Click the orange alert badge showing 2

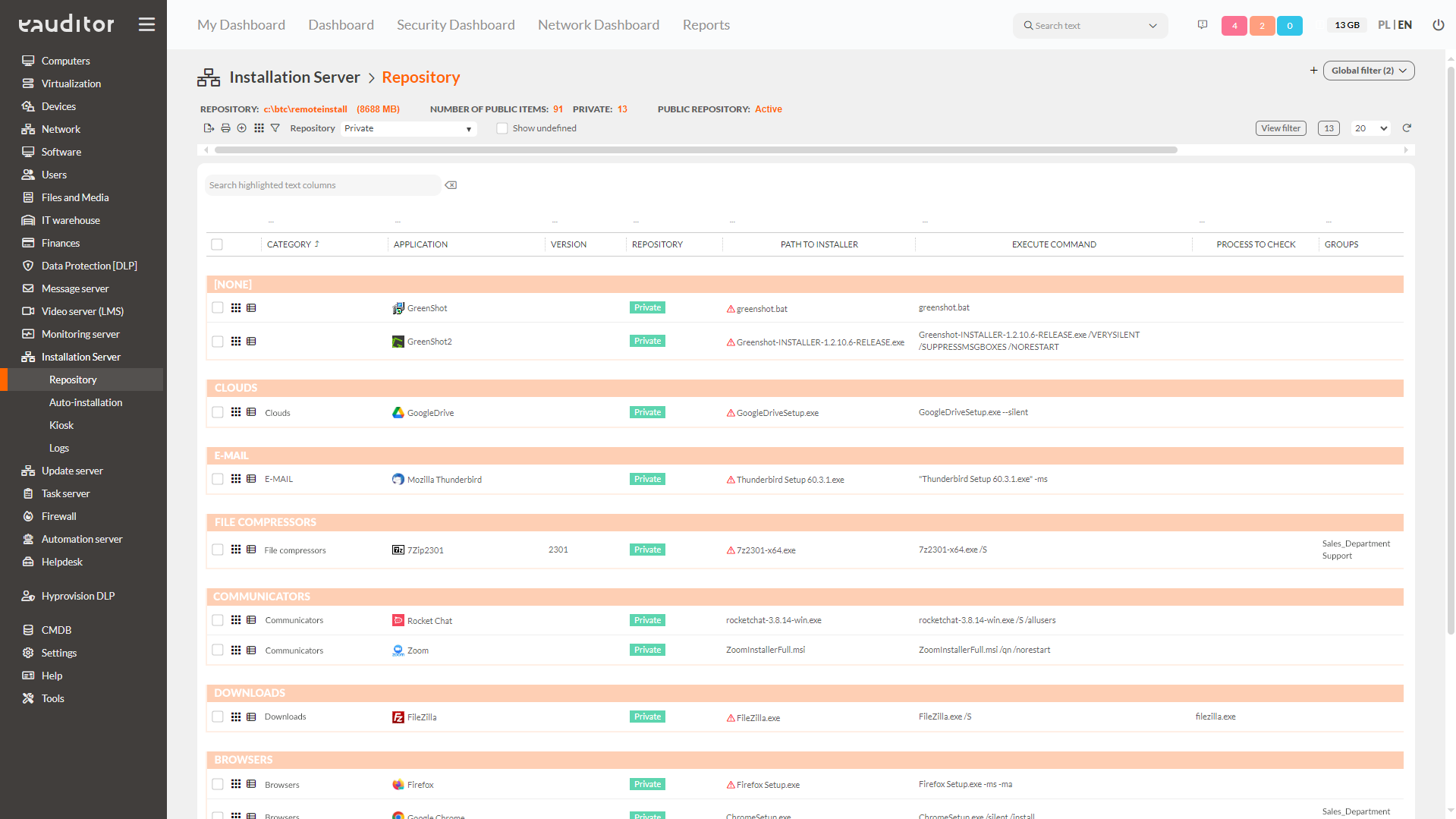coord(1262,26)
